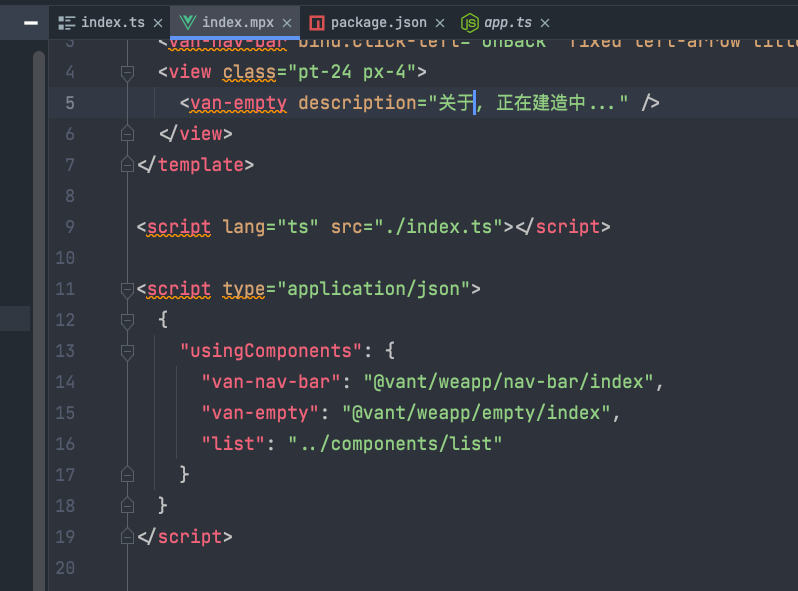798x591 pixels.
Task: Click template fold end marker on line 7
Action: [127, 164]
